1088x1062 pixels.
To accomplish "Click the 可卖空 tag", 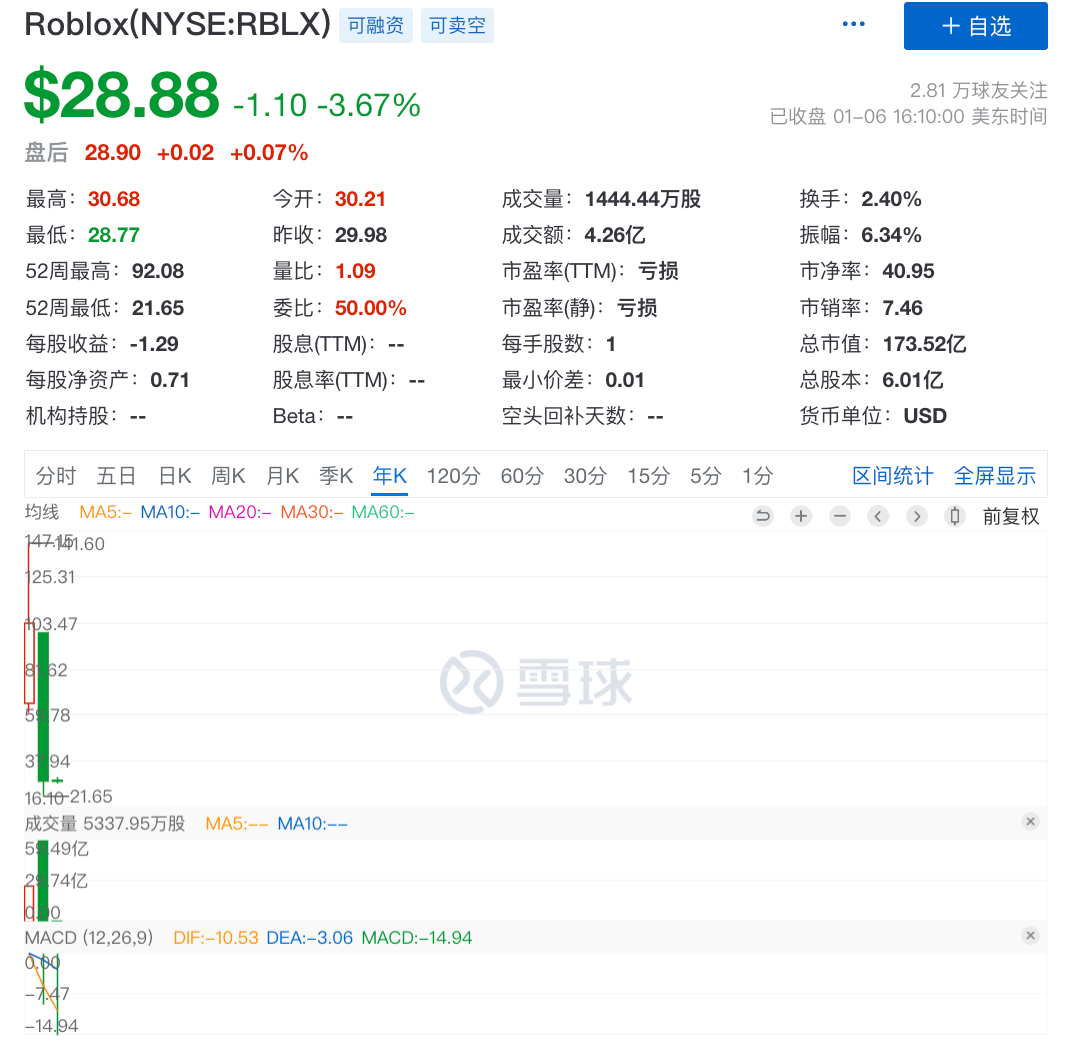I will (457, 26).
